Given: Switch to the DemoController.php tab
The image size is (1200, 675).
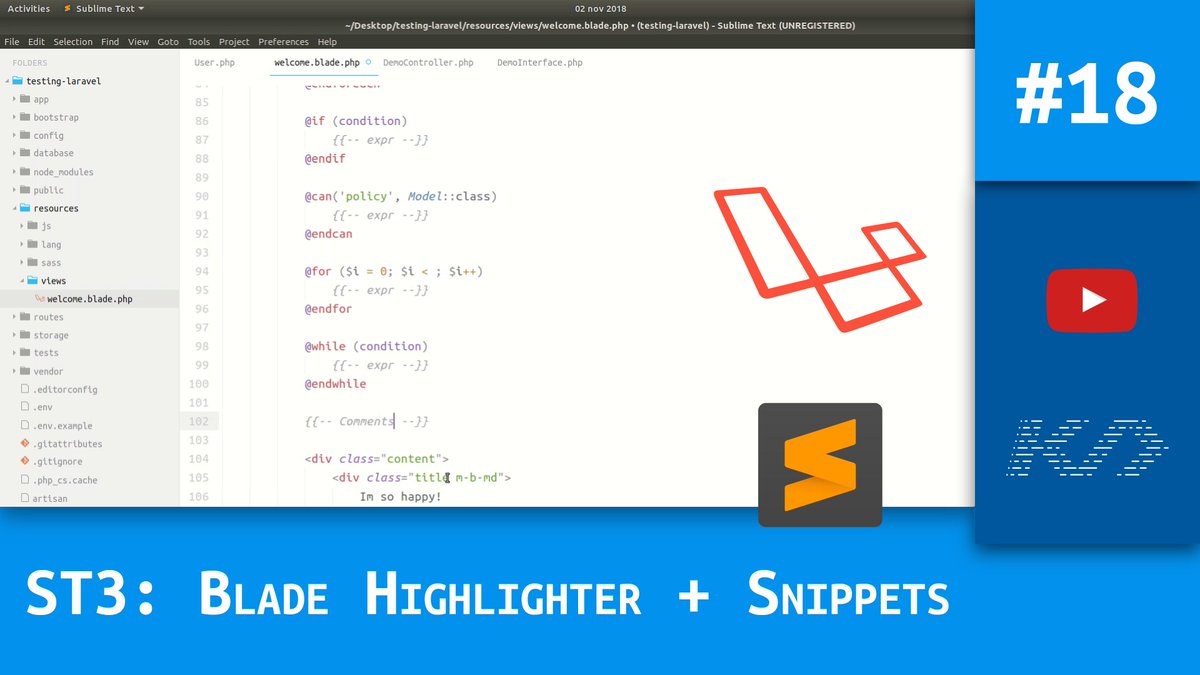Looking at the screenshot, I should tap(428, 63).
